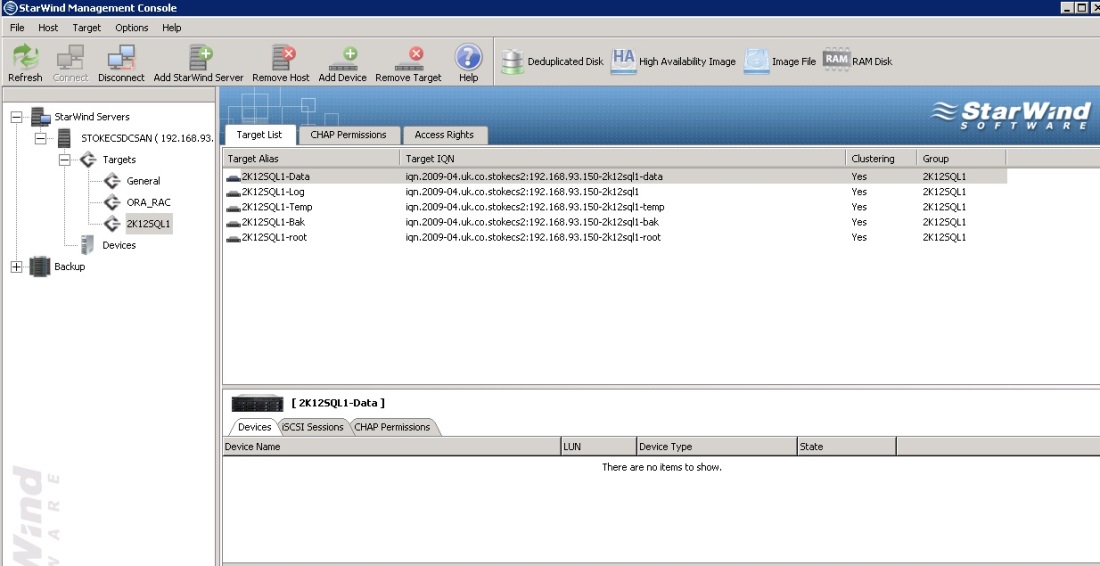Click the ORA_RAC target icon
Screen dimensions: 1100x566
[x=112, y=203]
